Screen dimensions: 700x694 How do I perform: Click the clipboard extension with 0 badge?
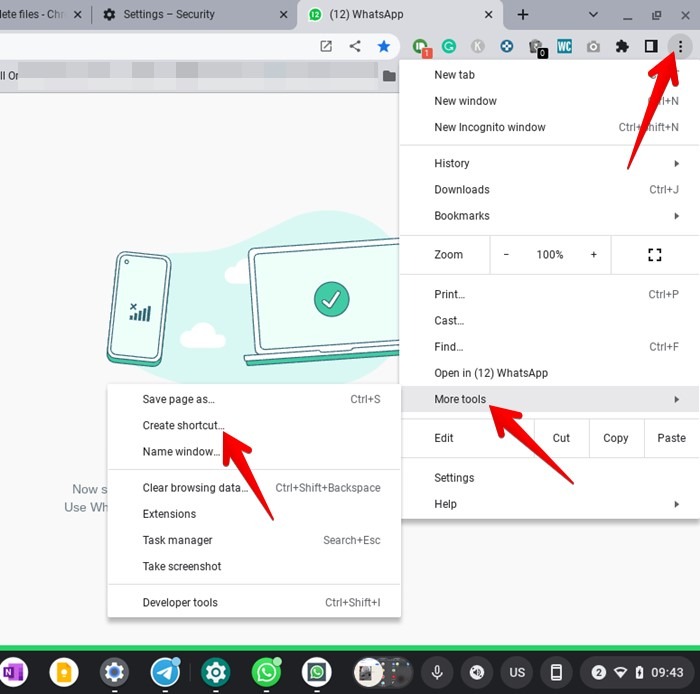click(537, 48)
